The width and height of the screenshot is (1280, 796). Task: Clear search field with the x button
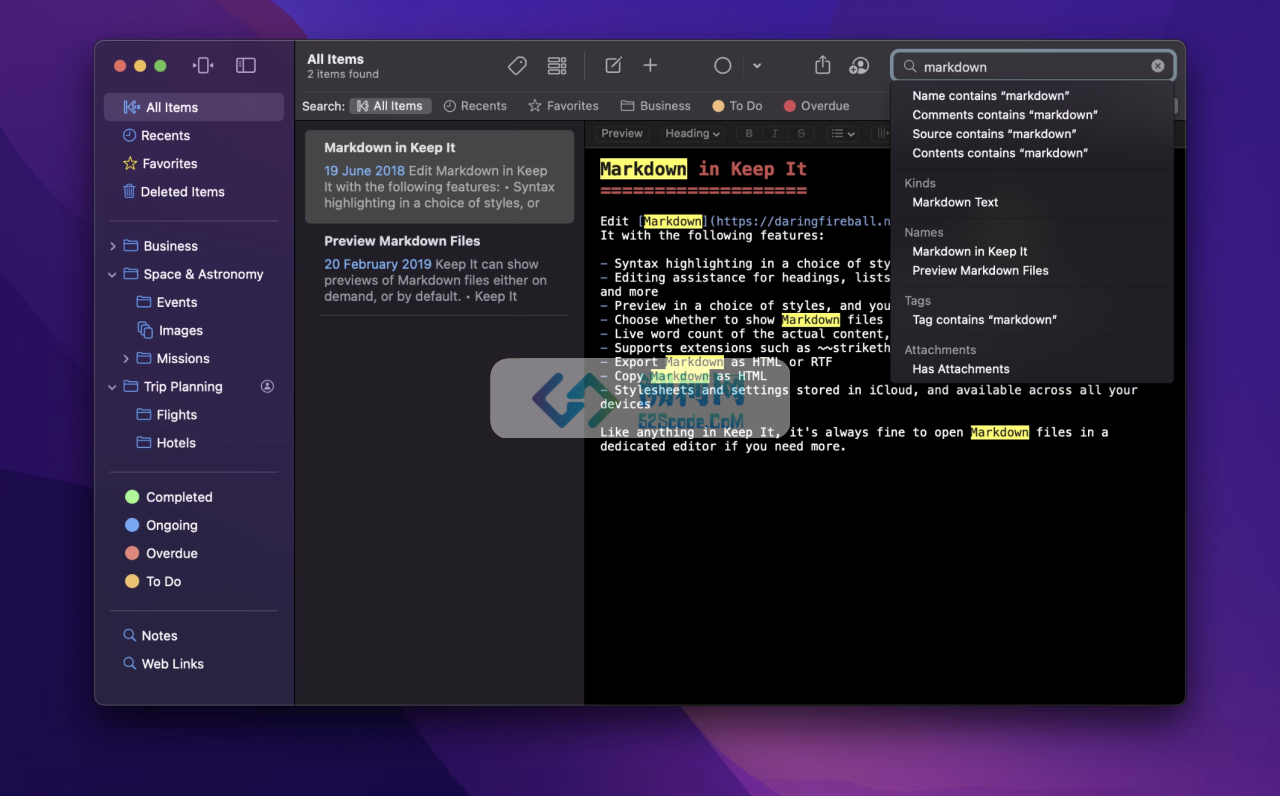(1158, 66)
